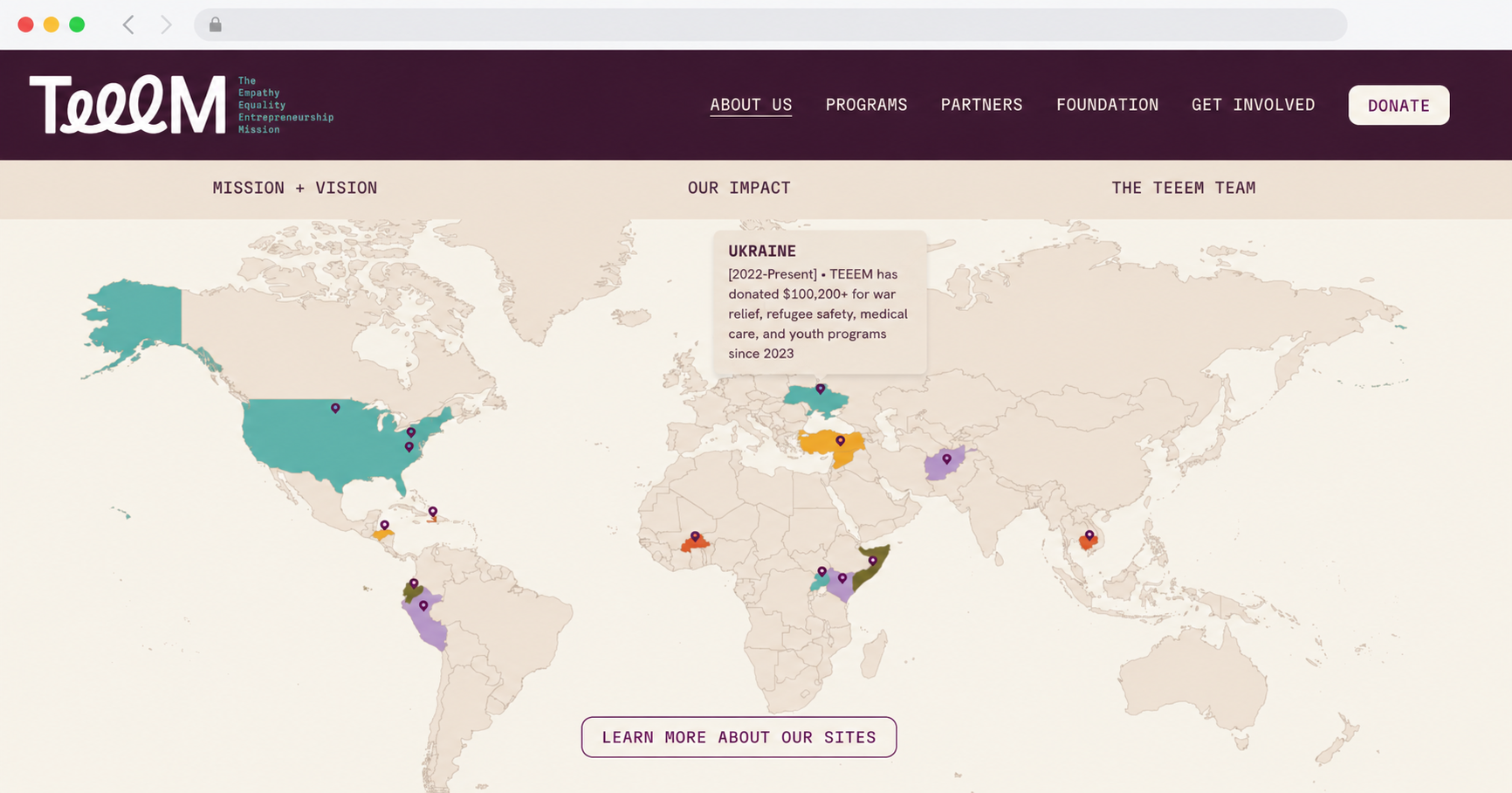Select the map pin on Honduras
Viewport: 1512px width, 793px height.
(384, 525)
